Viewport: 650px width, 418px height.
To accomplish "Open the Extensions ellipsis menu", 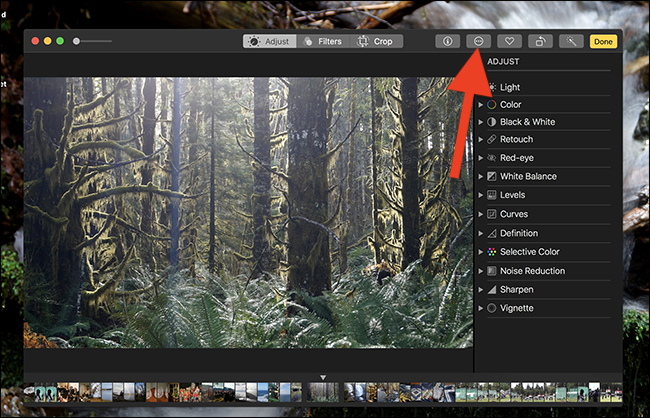I will point(478,41).
